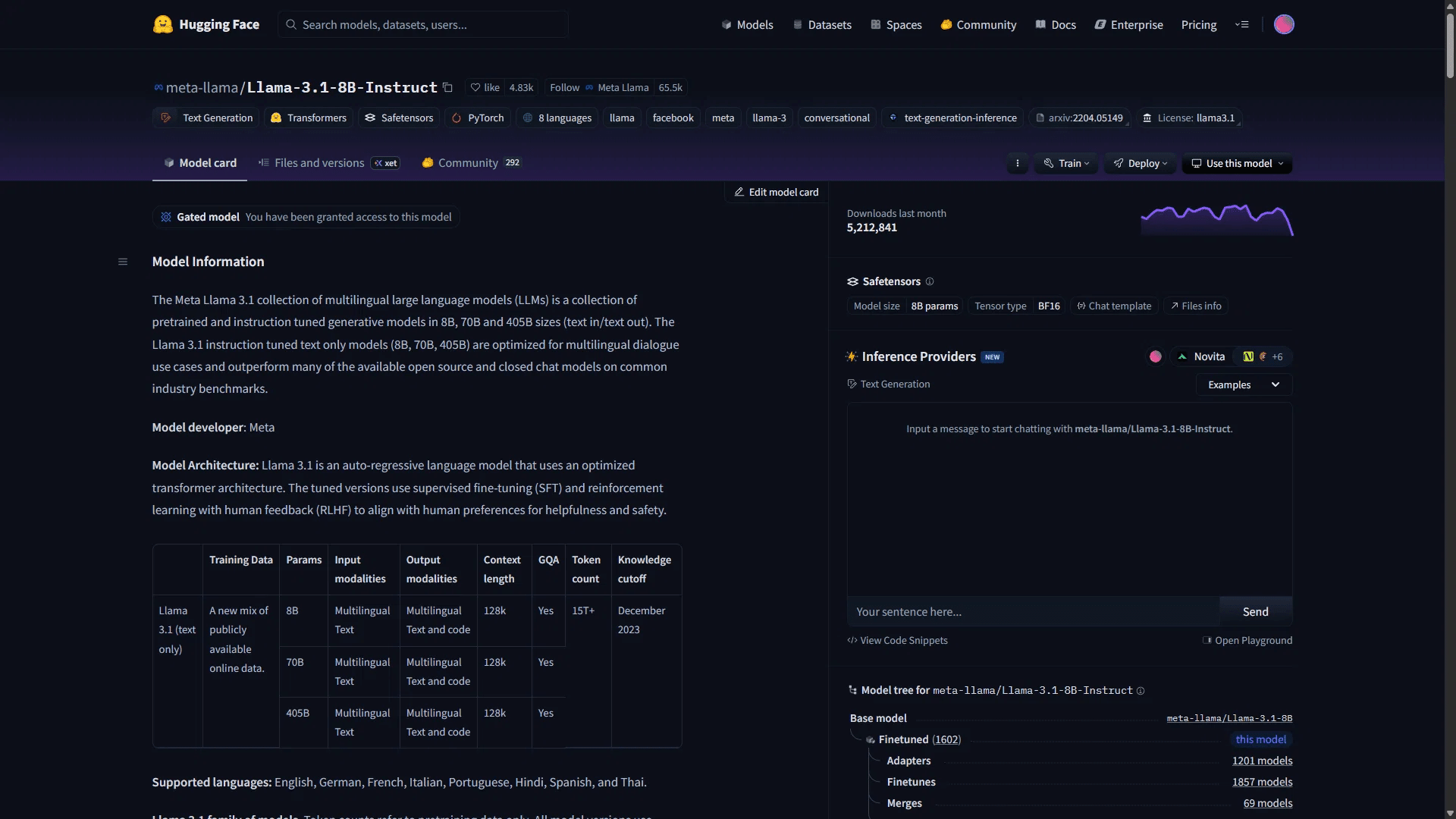Open the Chat template button
The height and width of the screenshot is (819, 1456).
pyautogui.click(x=1114, y=306)
